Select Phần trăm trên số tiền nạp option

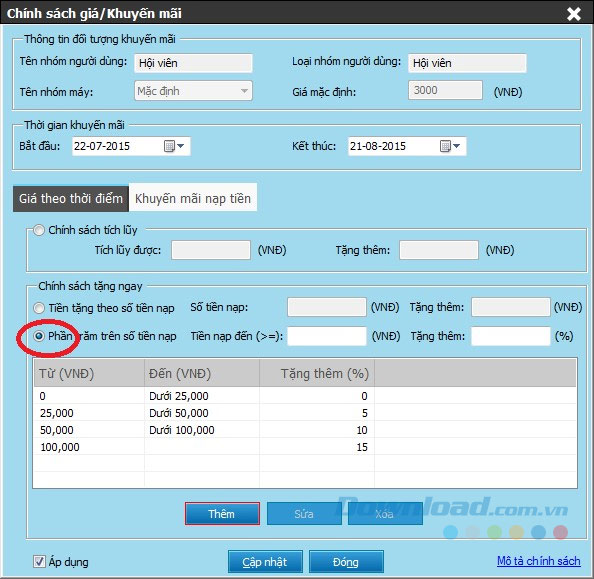point(39,336)
